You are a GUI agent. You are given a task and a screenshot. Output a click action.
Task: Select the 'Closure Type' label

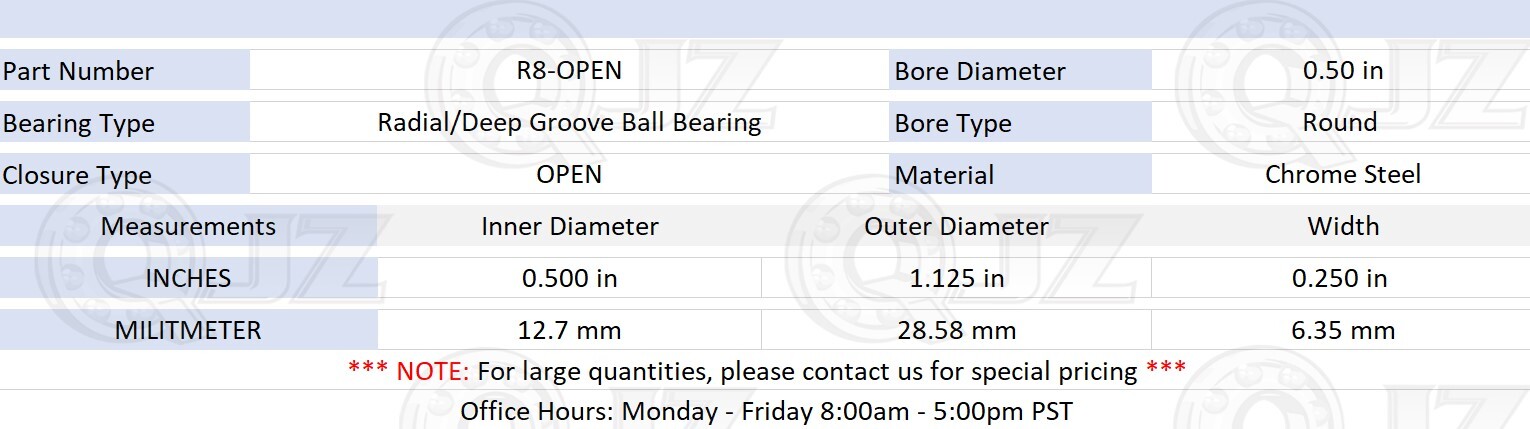(77, 175)
